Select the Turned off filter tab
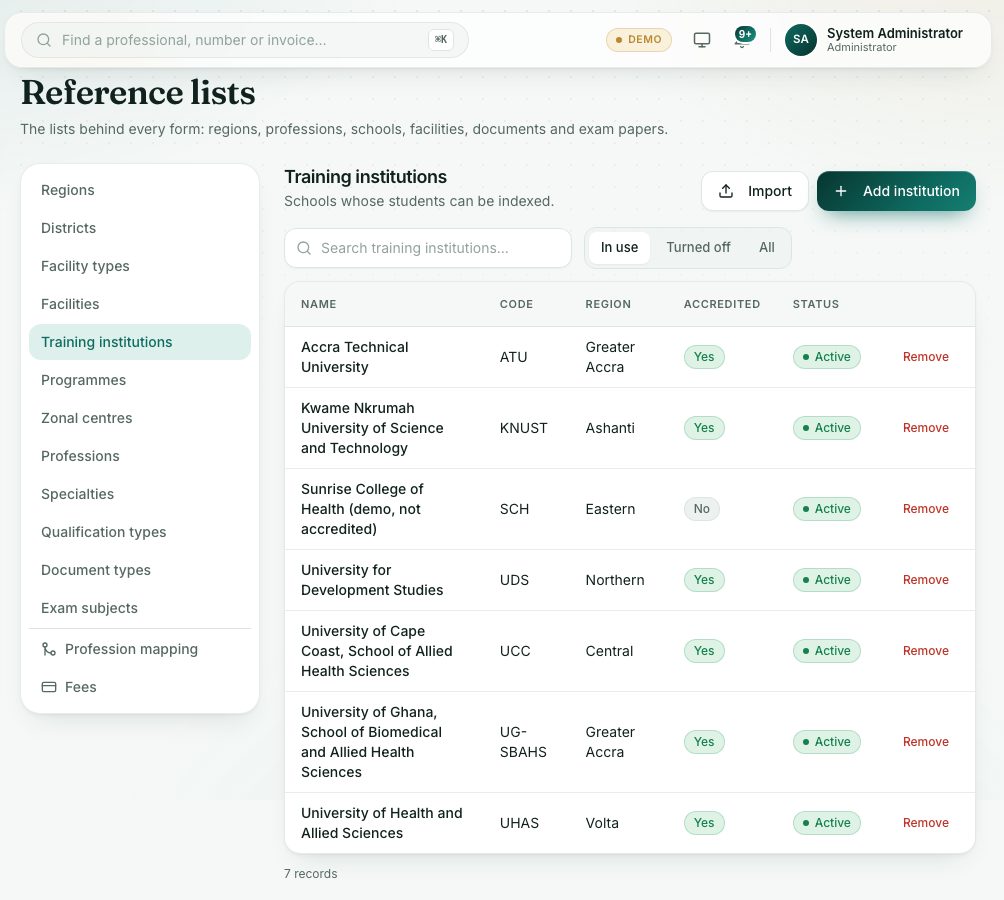This screenshot has height=900, width=1004. 698,247
